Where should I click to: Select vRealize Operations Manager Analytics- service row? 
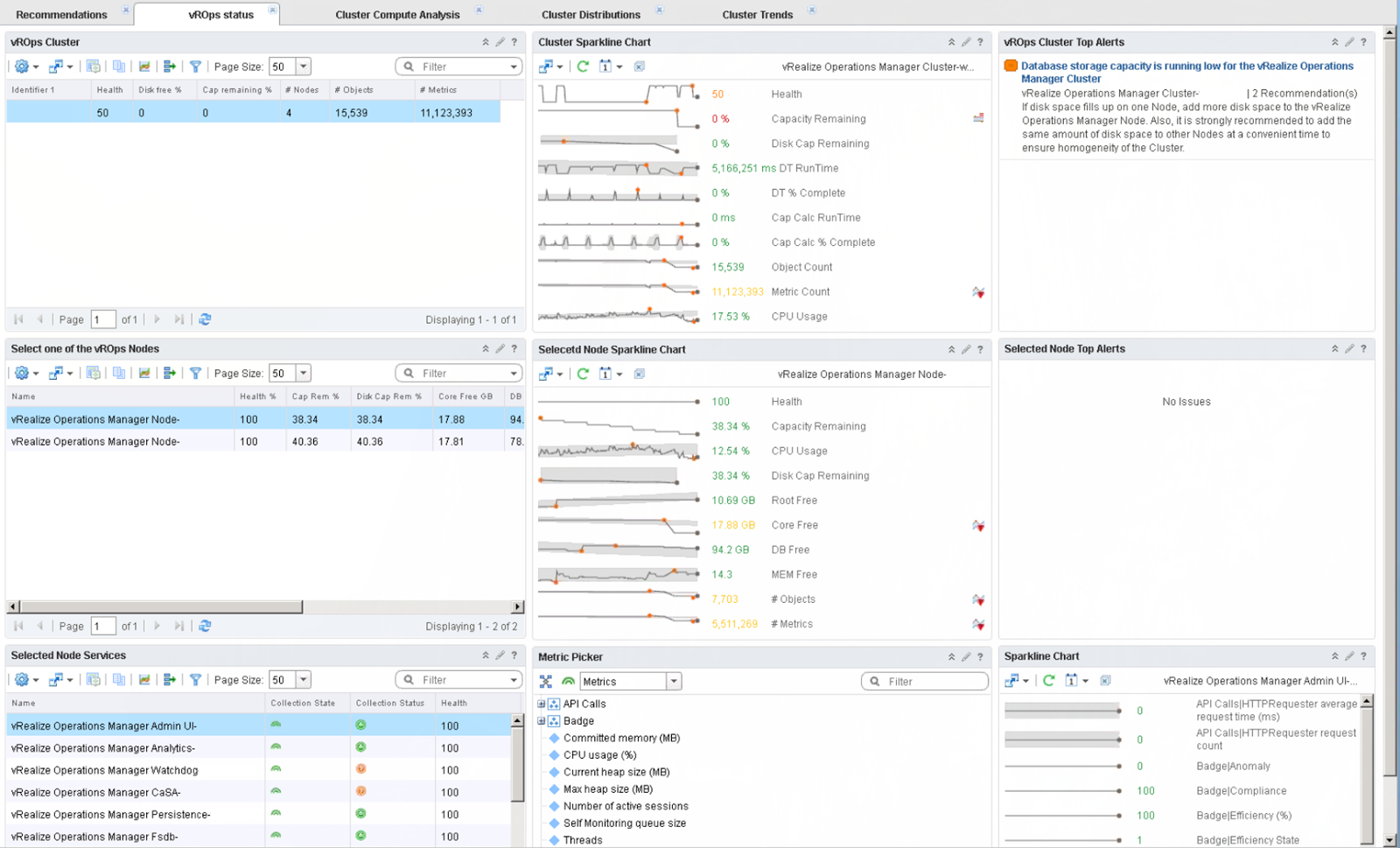click(259, 748)
